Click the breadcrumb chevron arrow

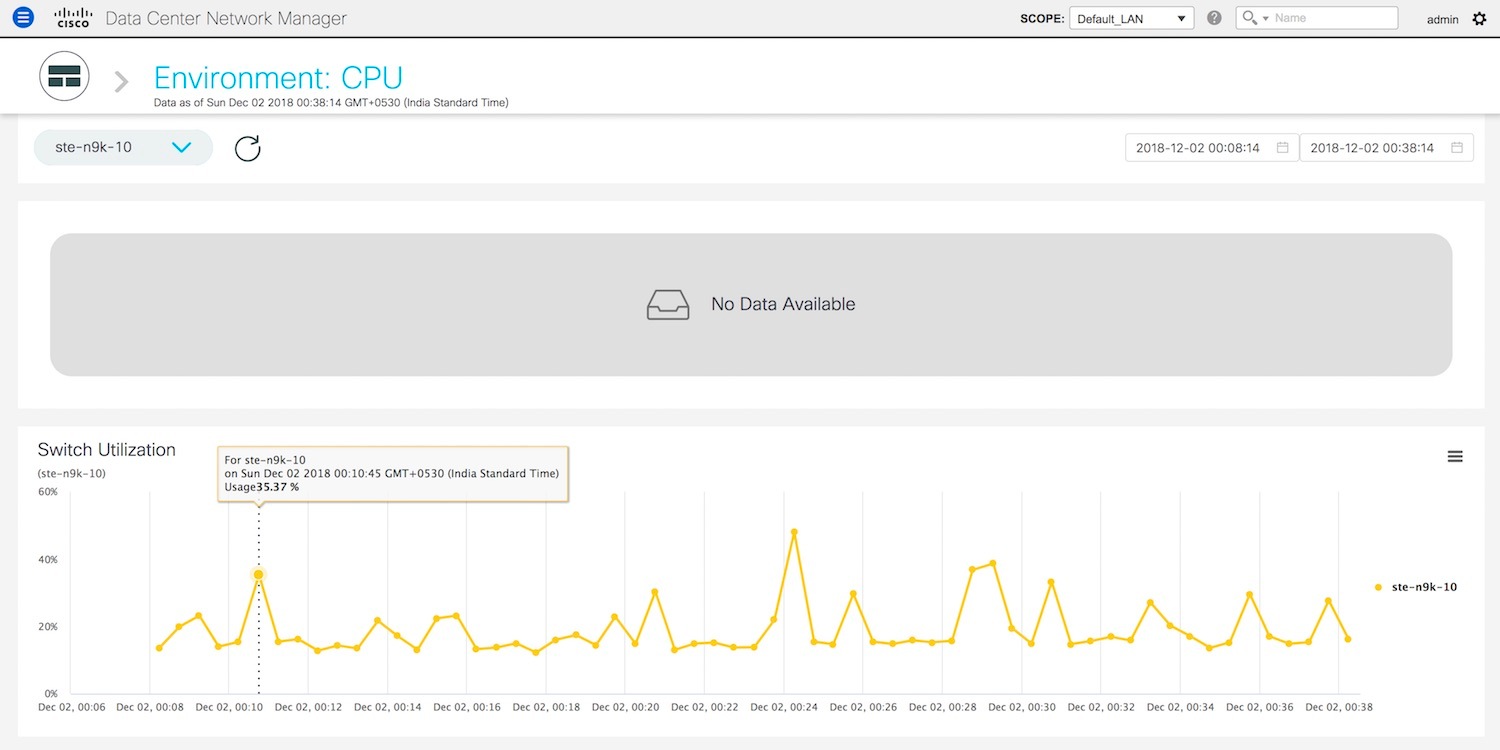click(x=121, y=81)
